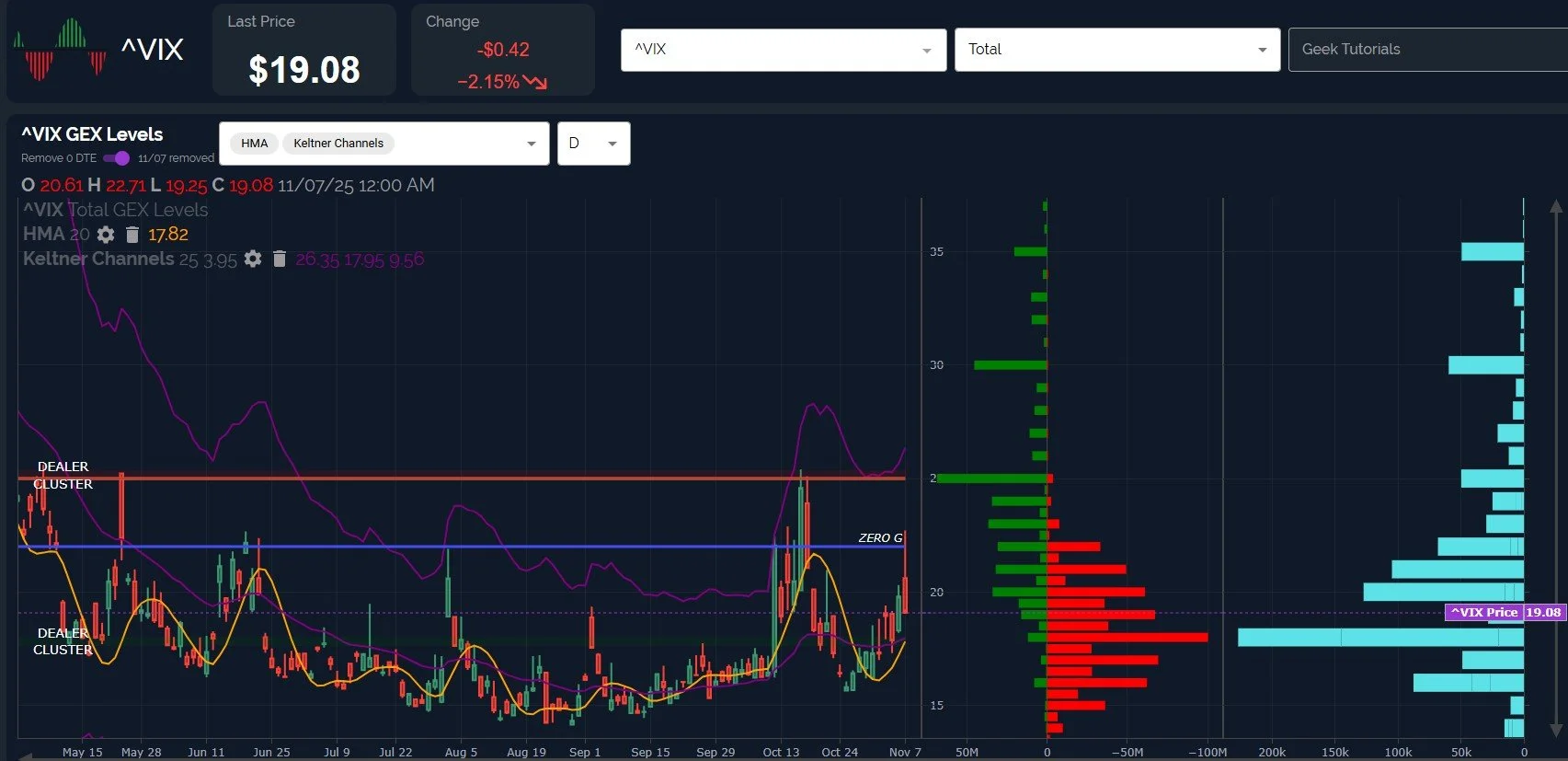Click the scroll up arrow on right scrollbar
Image resolution: width=1568 pixels, height=761 pixels.
pos(1556,207)
